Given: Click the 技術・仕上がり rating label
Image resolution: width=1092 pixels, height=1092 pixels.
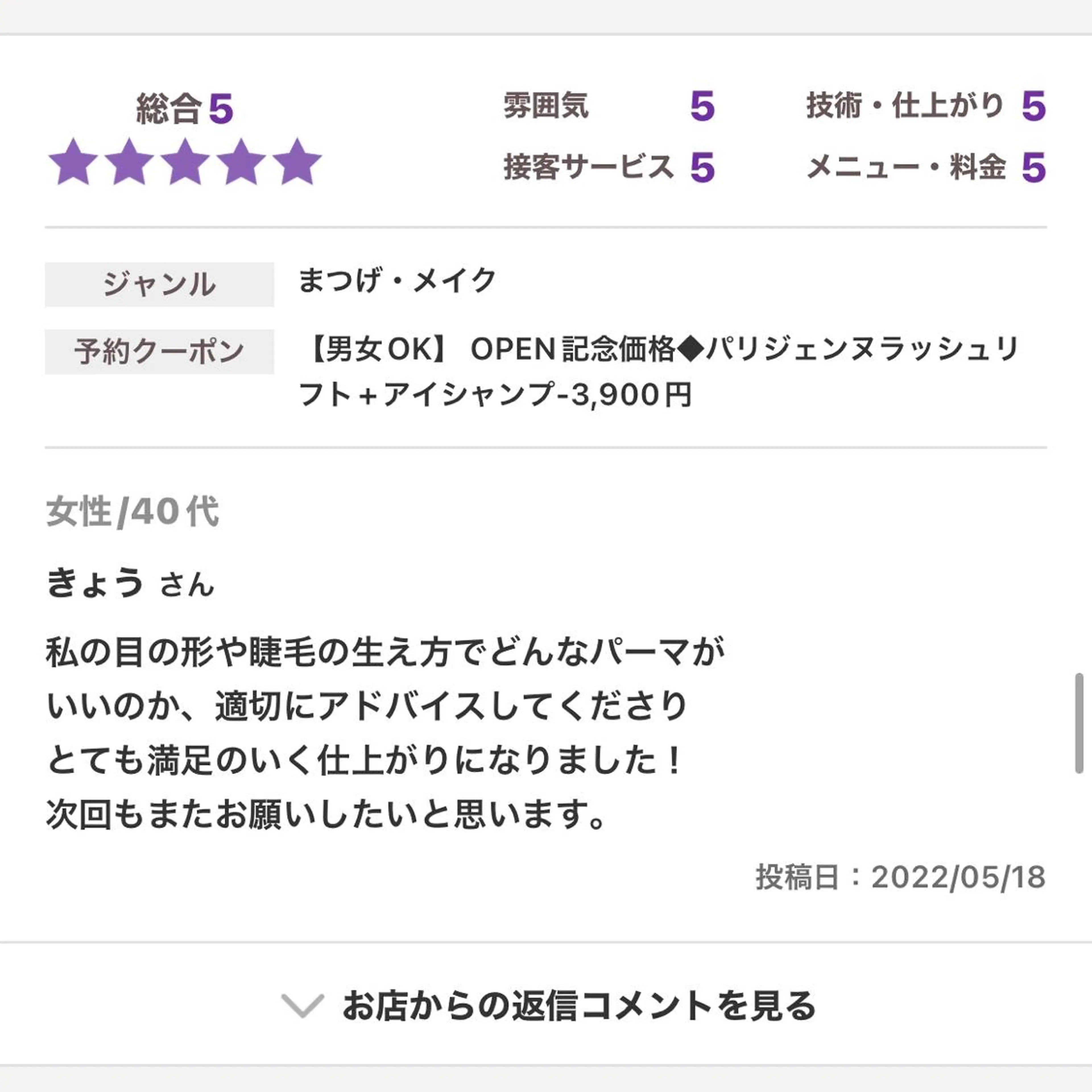Looking at the screenshot, I should 905,106.
